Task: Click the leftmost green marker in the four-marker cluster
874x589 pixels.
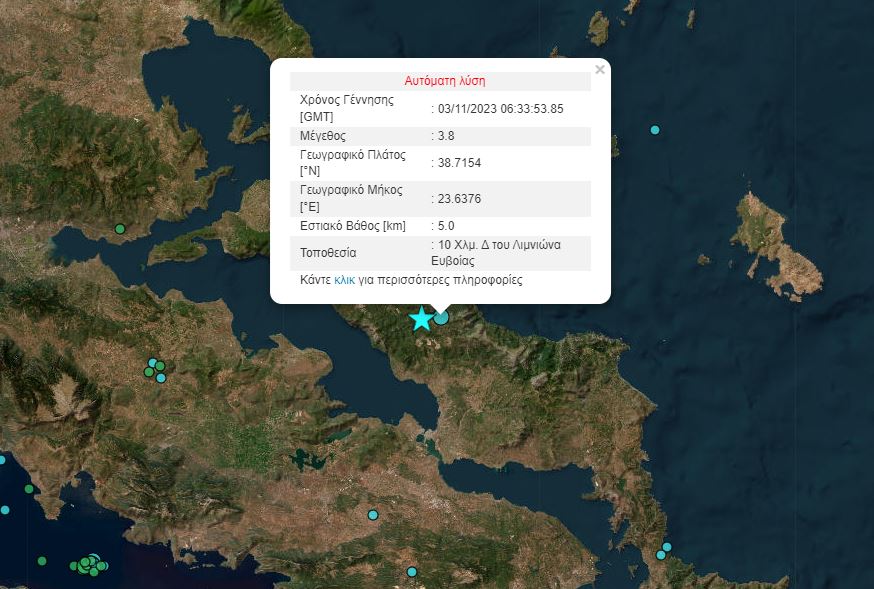Action: point(149,372)
